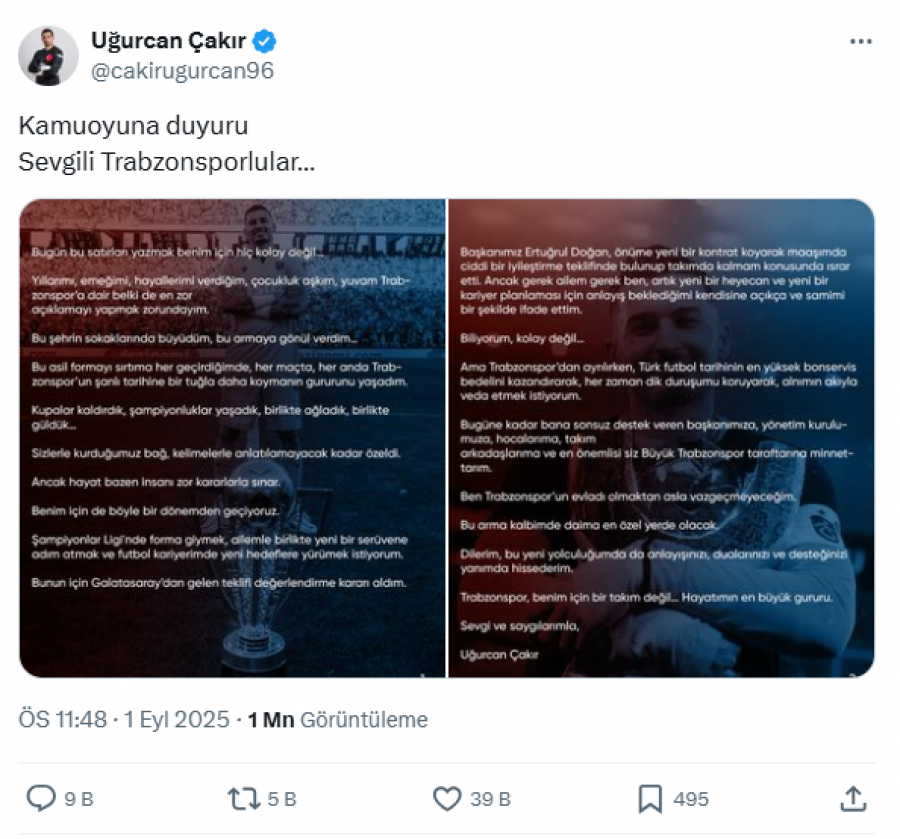Open the right statement image

(661, 438)
